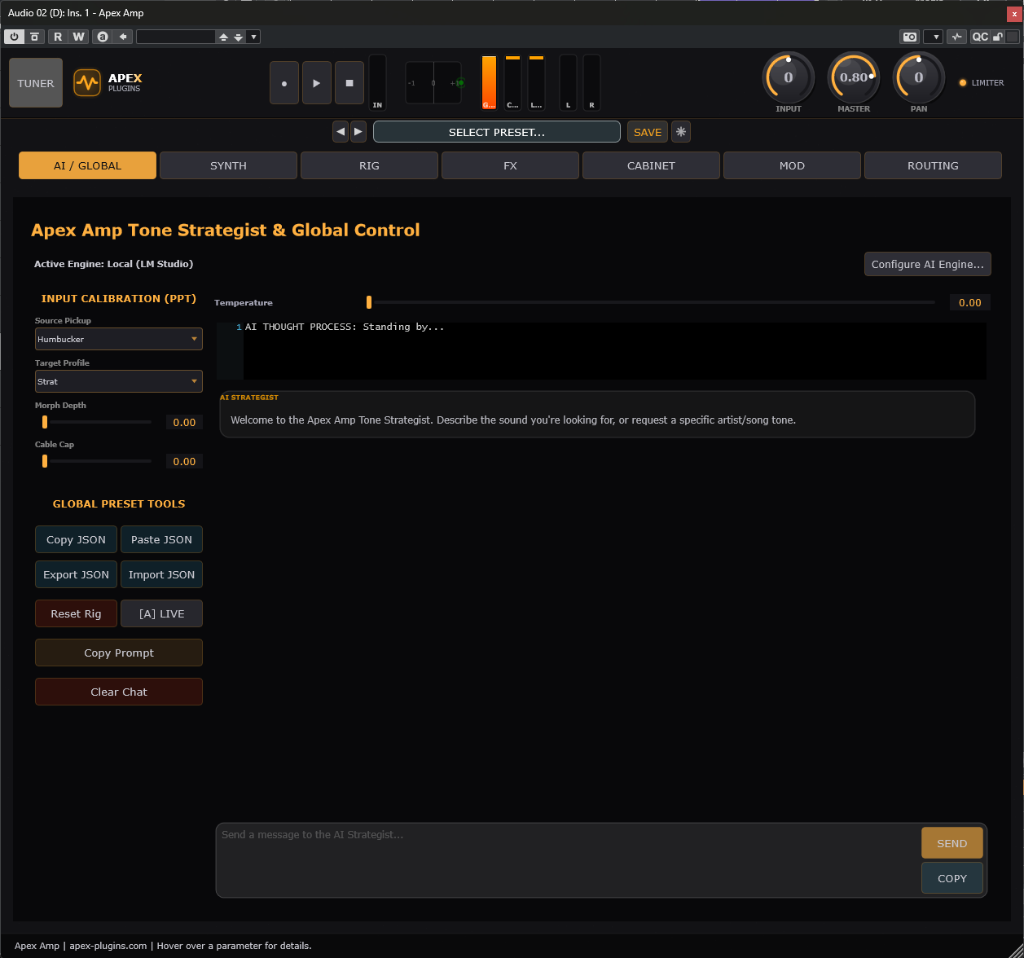Click the Temperature slider handle

point(369,302)
